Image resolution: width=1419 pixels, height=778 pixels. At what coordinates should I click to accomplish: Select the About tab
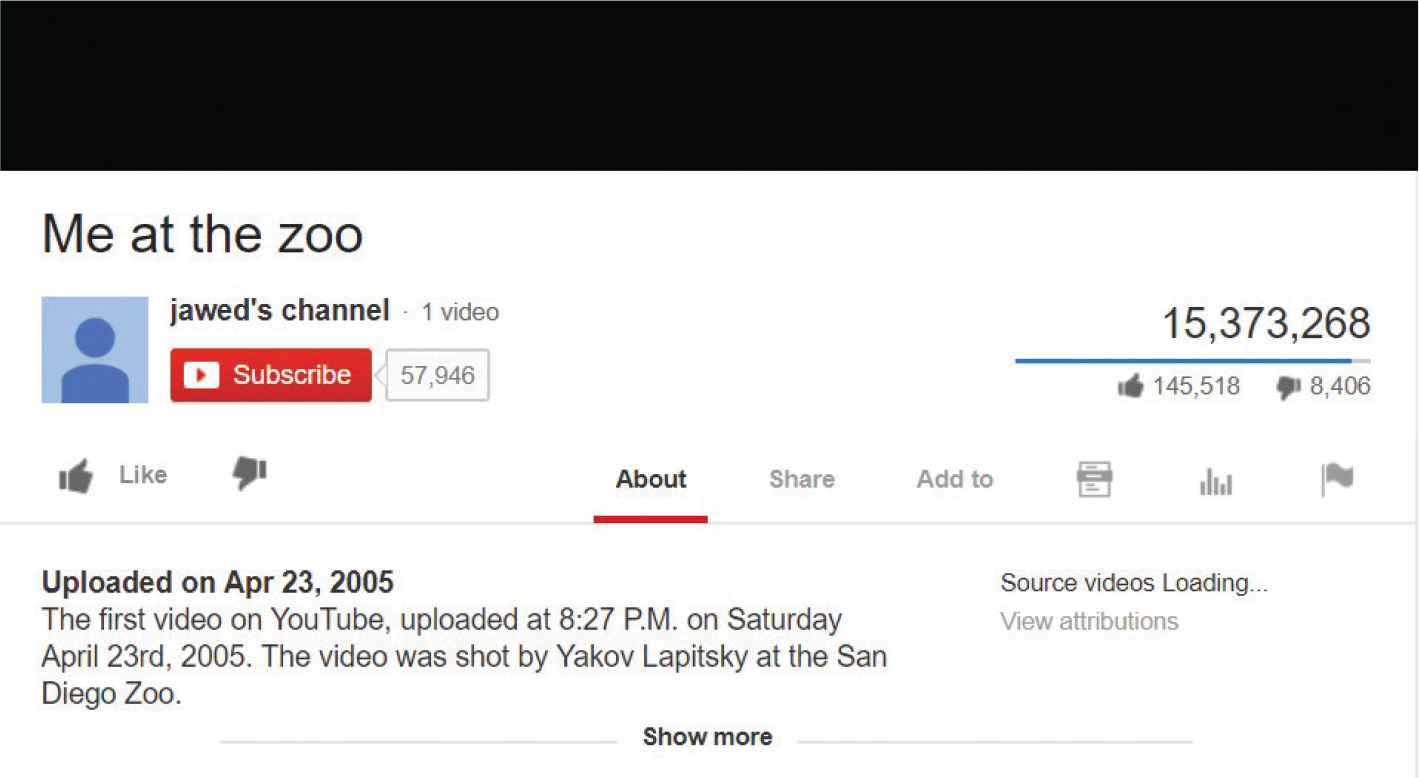pos(651,480)
